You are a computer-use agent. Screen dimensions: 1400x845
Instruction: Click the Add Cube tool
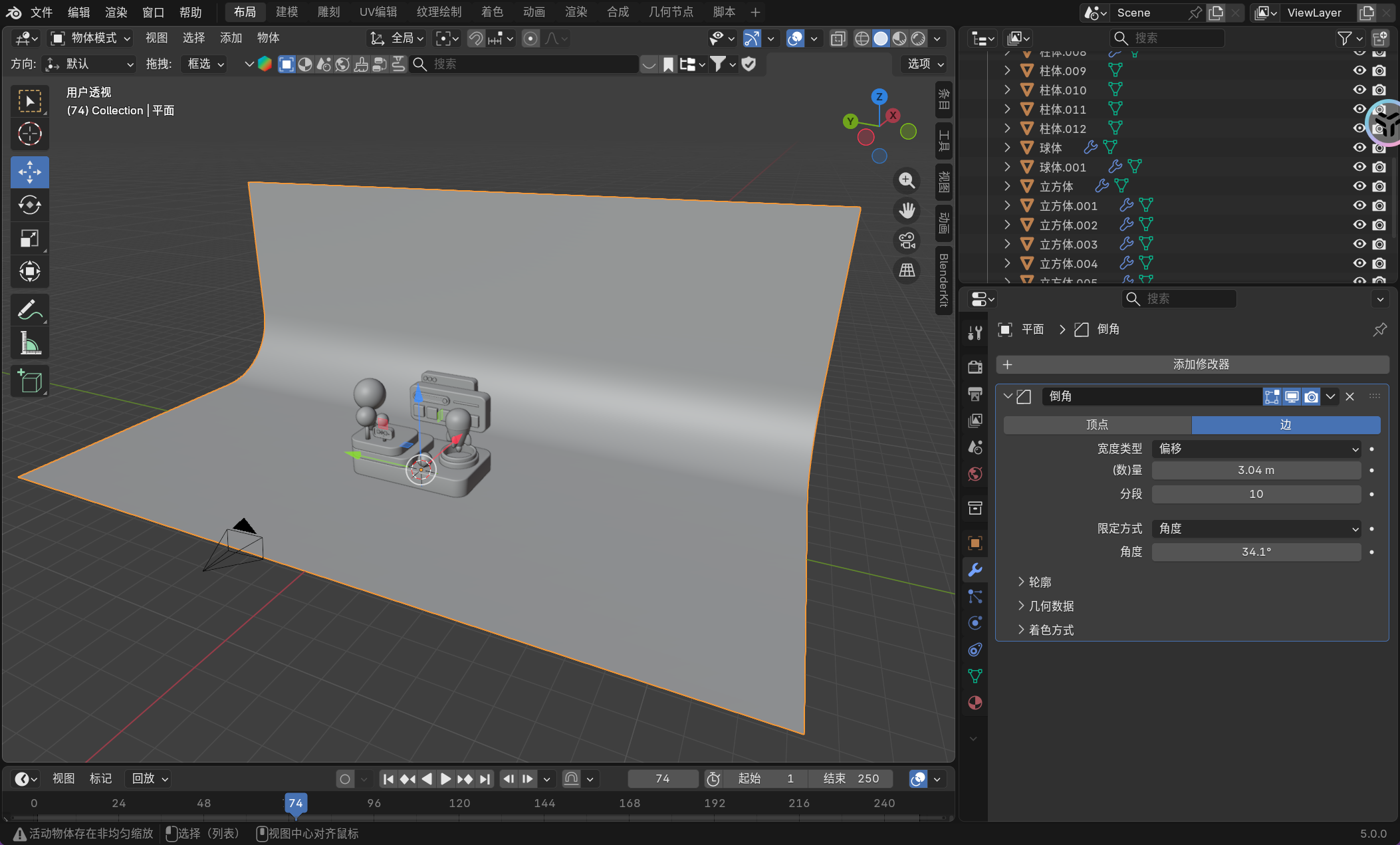(29, 382)
